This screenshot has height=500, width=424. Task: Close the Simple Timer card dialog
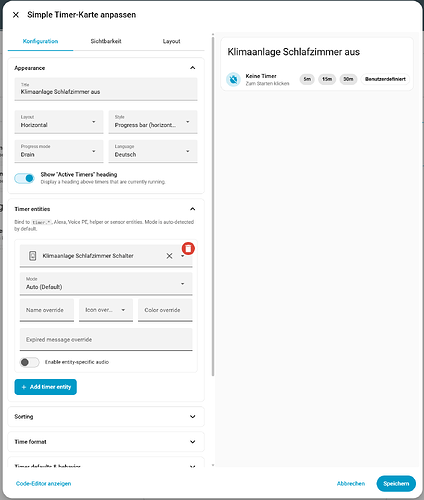[x=16, y=15]
